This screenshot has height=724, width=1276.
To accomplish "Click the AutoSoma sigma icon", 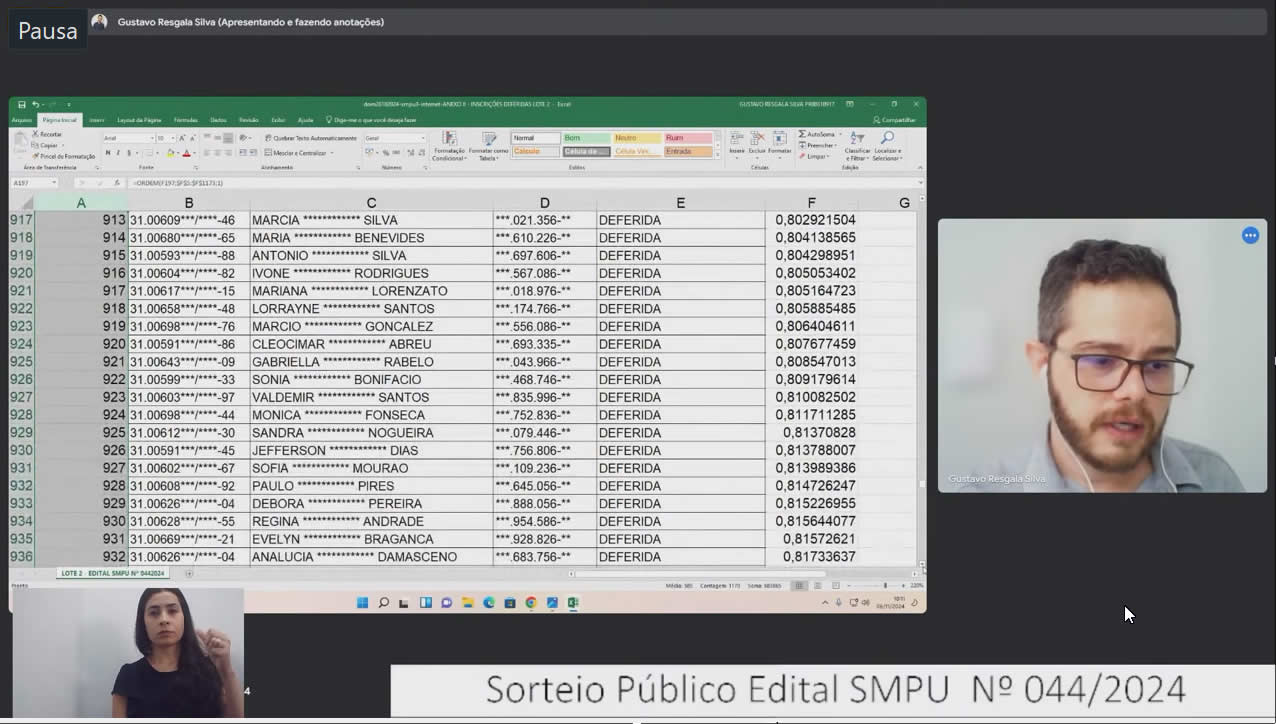I will (803, 134).
